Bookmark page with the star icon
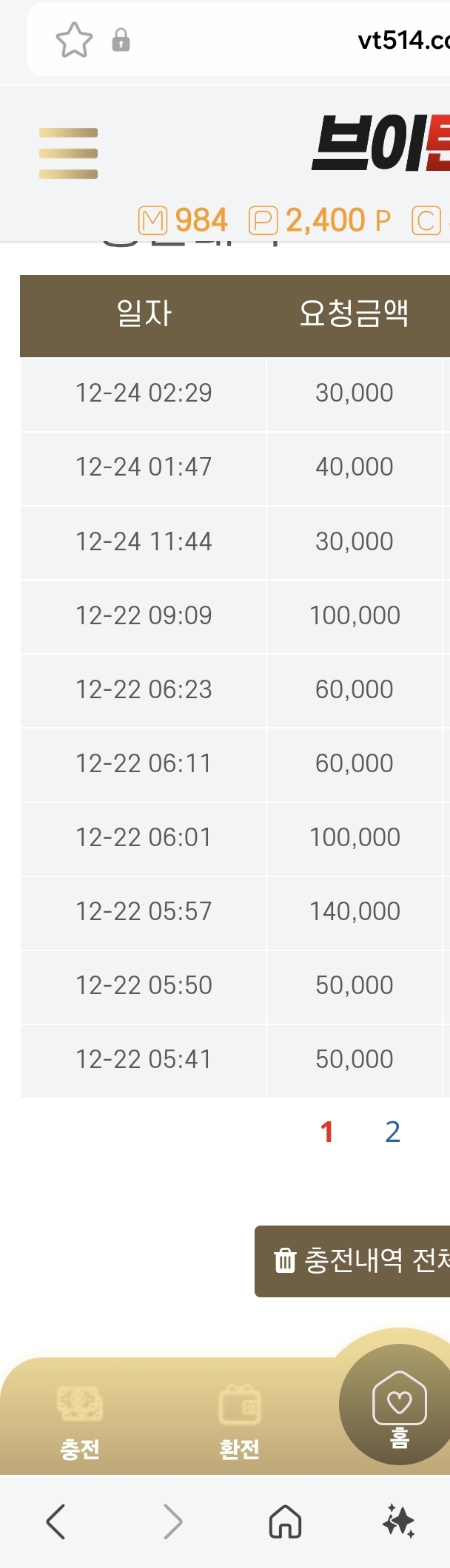 74,40
